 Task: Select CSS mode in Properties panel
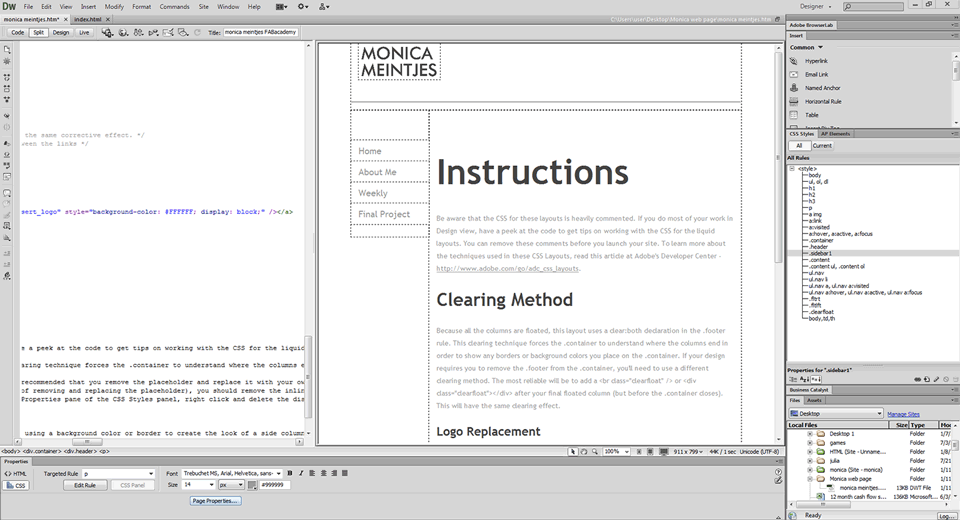pos(16,486)
